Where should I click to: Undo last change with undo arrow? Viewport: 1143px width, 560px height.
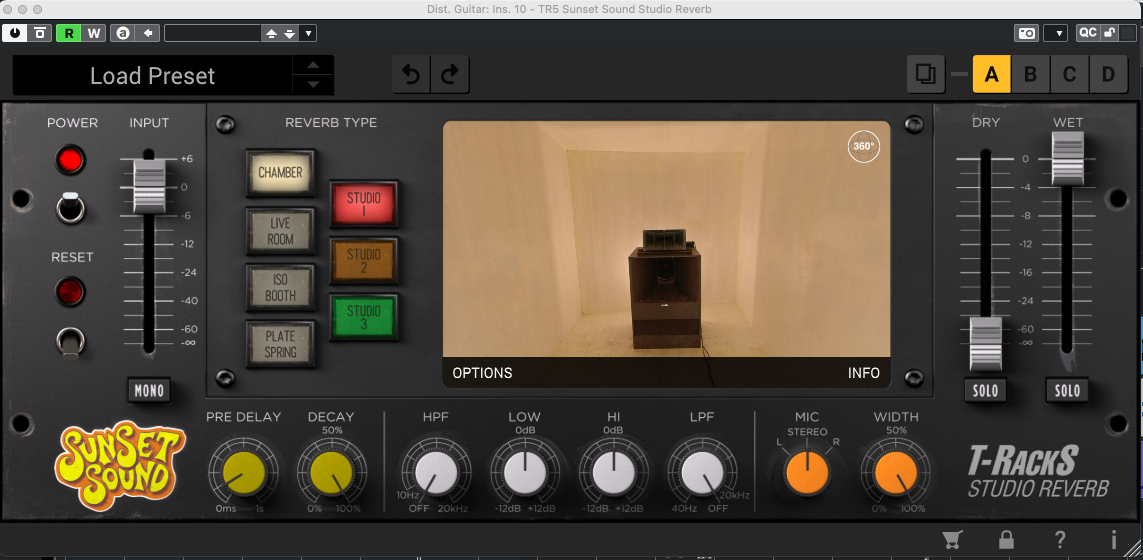coord(412,74)
